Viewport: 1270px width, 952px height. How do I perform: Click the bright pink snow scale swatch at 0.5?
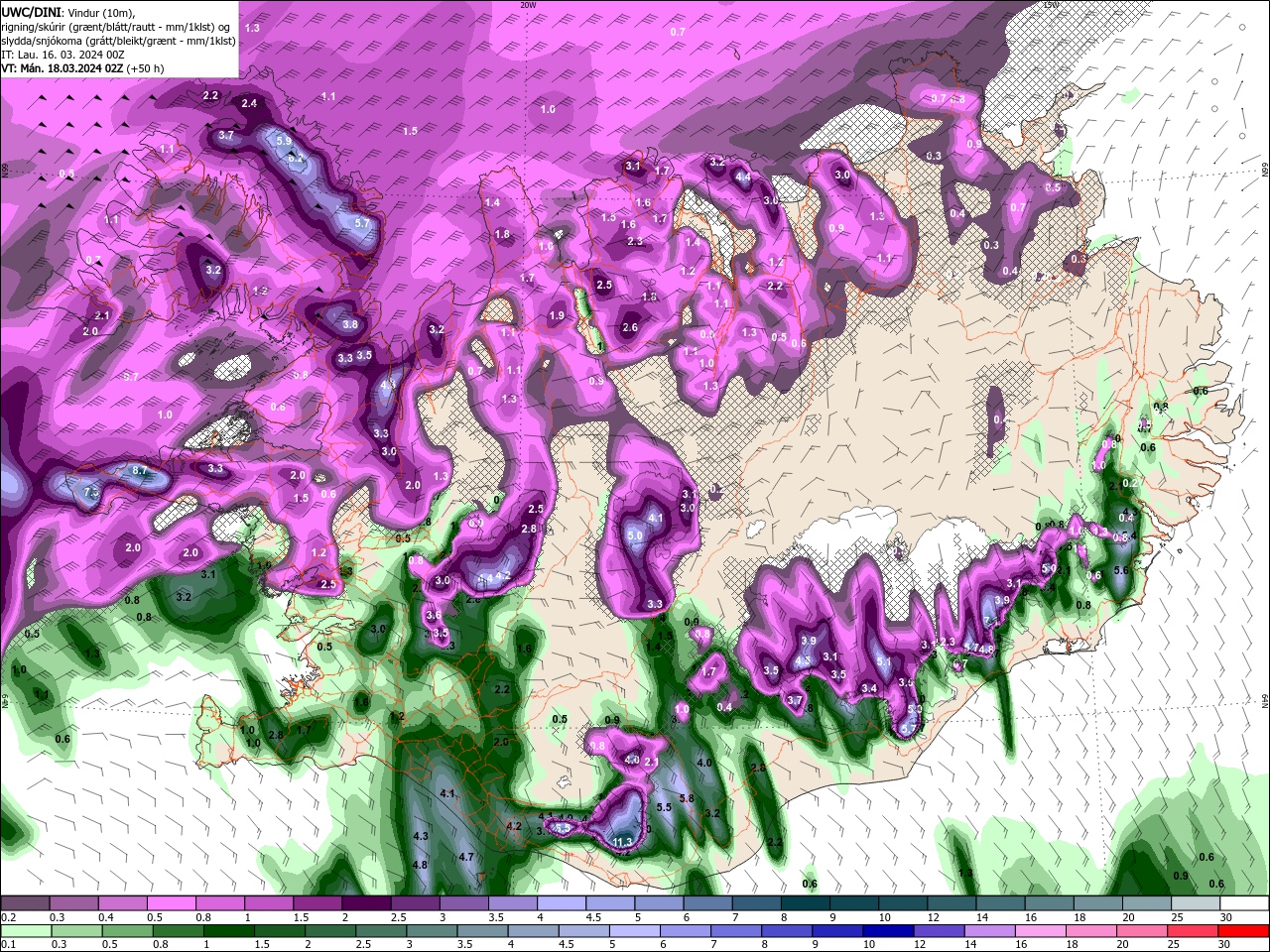(x=171, y=903)
